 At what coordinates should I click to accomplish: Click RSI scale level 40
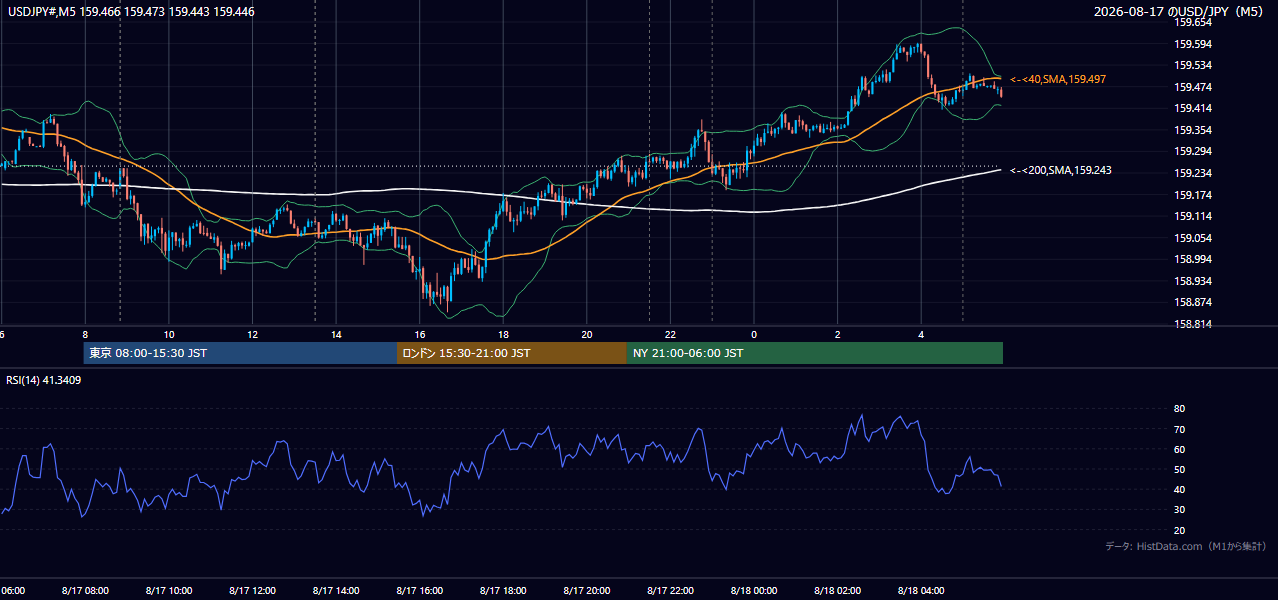click(1179, 489)
